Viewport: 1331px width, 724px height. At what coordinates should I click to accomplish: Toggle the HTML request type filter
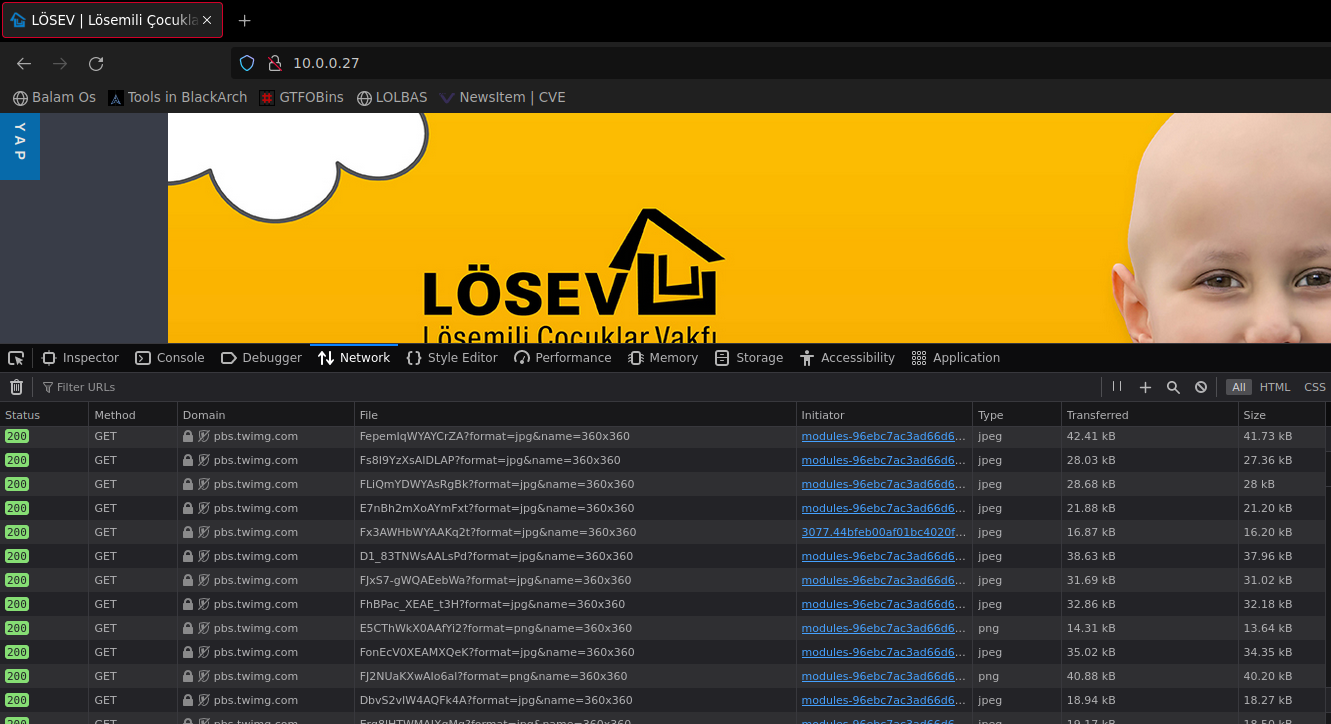click(1275, 387)
